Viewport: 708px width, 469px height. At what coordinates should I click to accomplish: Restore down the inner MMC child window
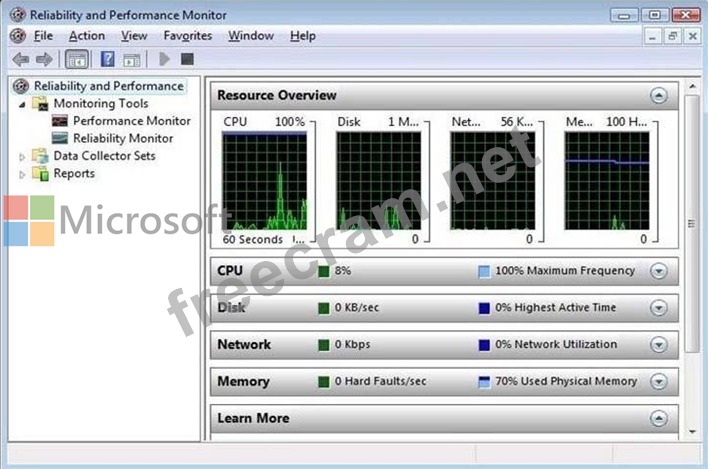click(x=672, y=36)
